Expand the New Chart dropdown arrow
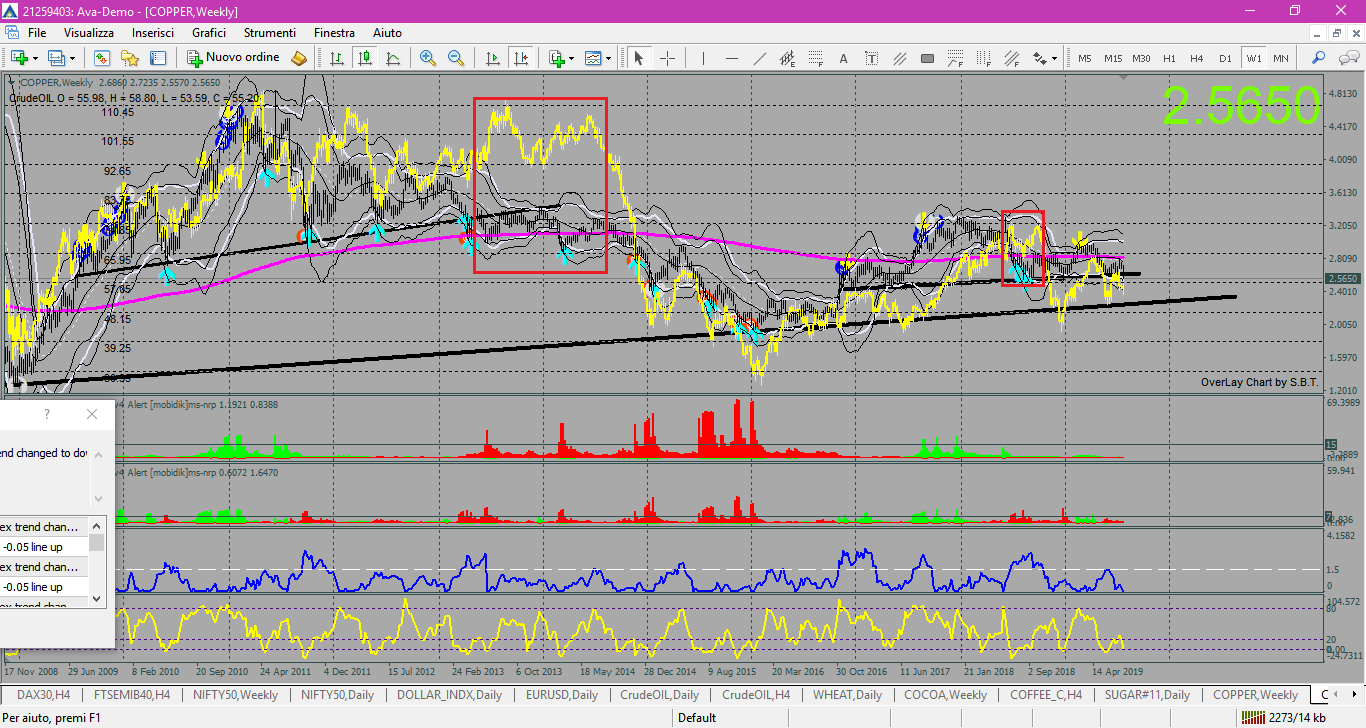 [35, 58]
